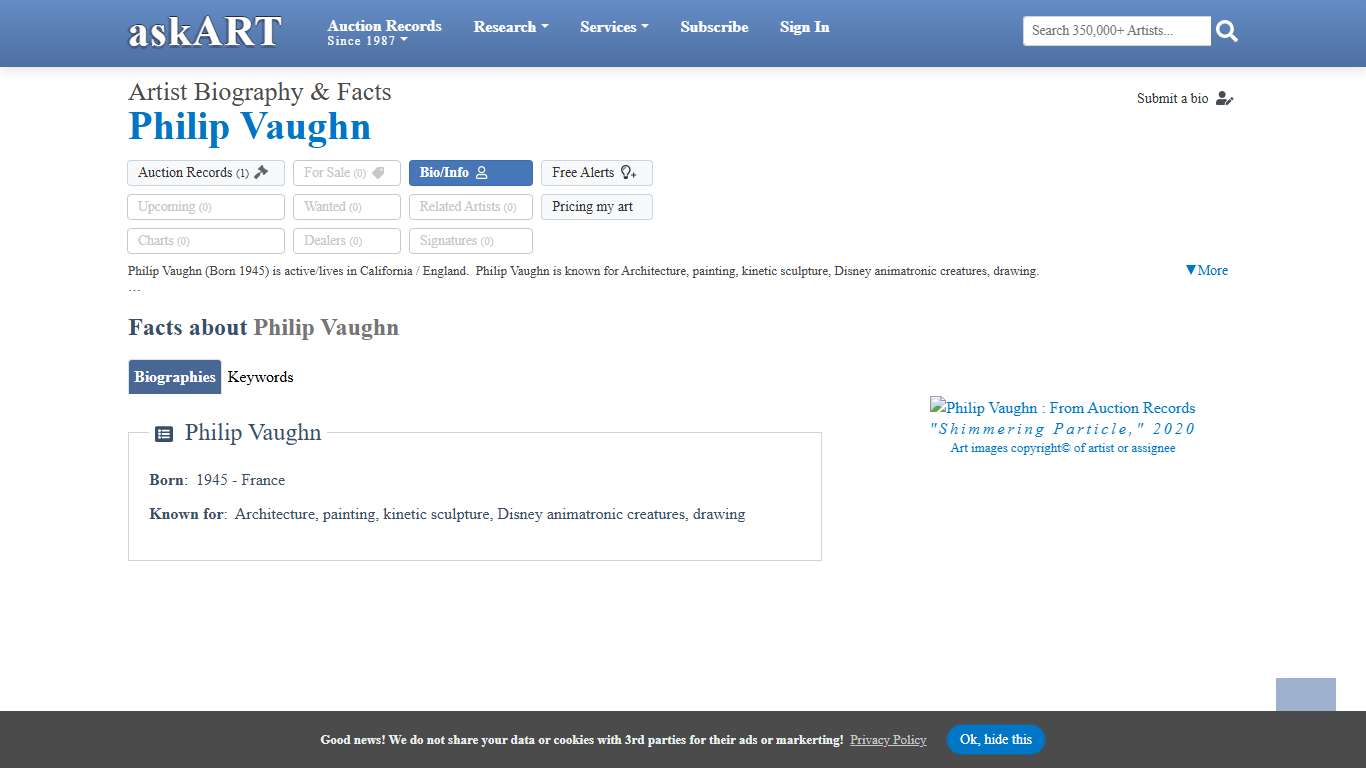Click the search magnifying glass icon

tap(1227, 31)
